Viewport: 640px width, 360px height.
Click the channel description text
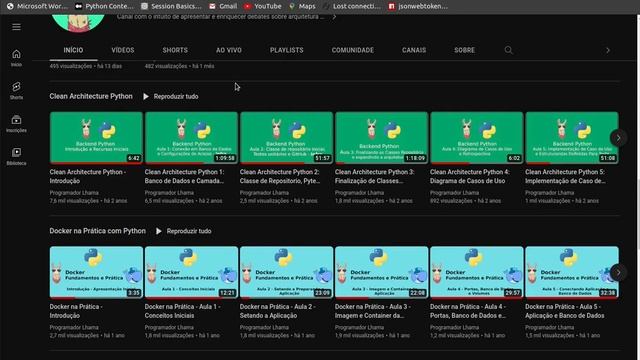tap(220, 17)
